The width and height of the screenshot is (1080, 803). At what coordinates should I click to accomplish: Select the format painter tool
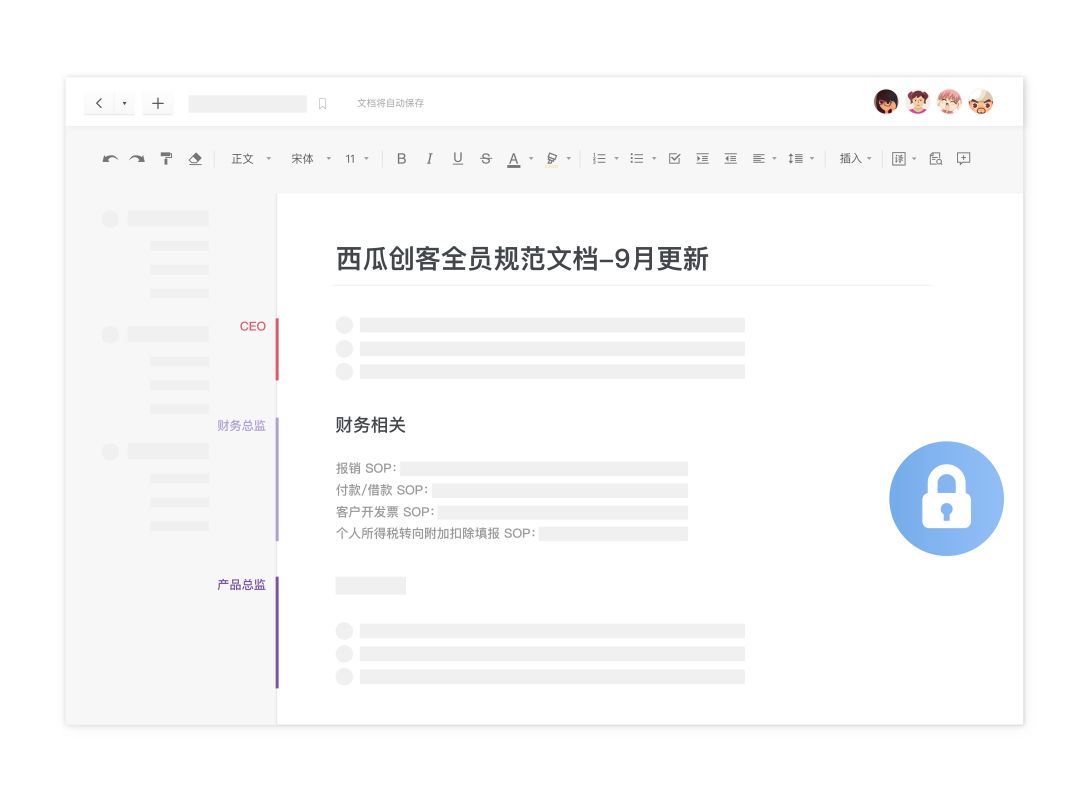[166, 158]
